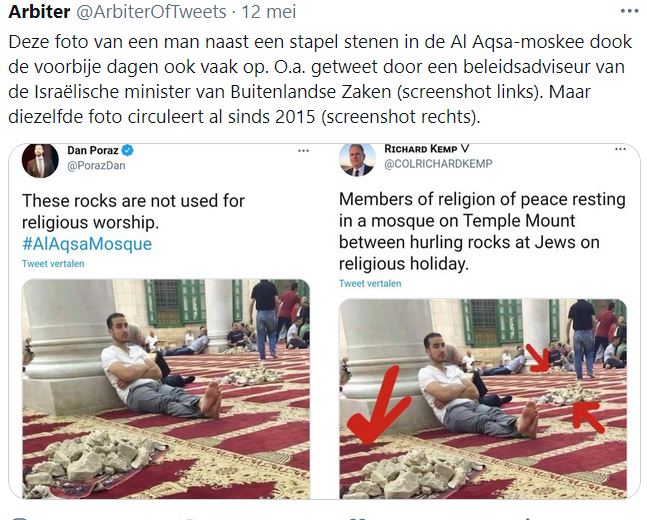The width and height of the screenshot is (647, 520).
Task: Open the @PorazDan handle
Action: (x=96, y=165)
